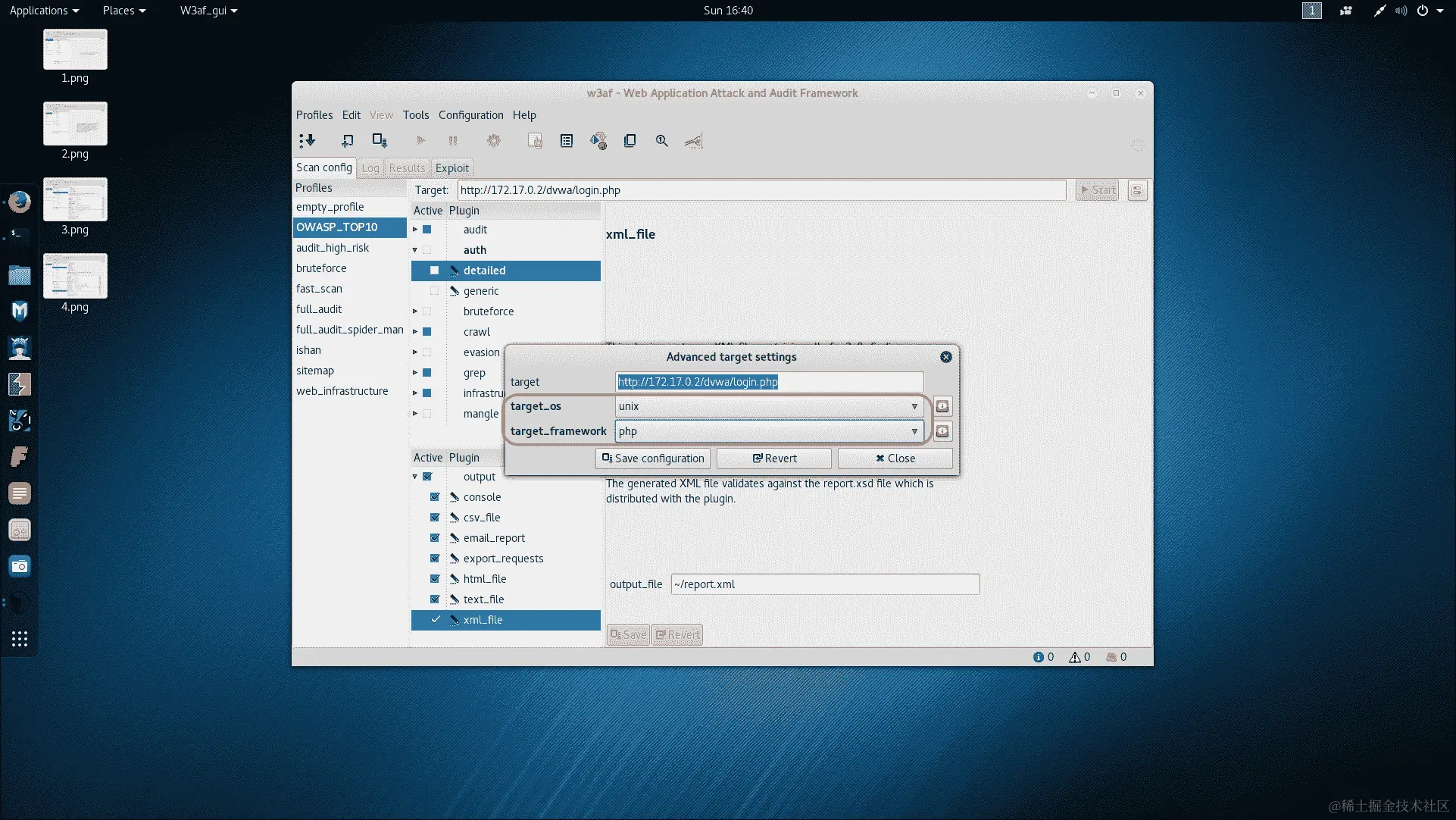Expand the bruteforce plugin group
This screenshot has height=820, width=1456.
pos(415,311)
